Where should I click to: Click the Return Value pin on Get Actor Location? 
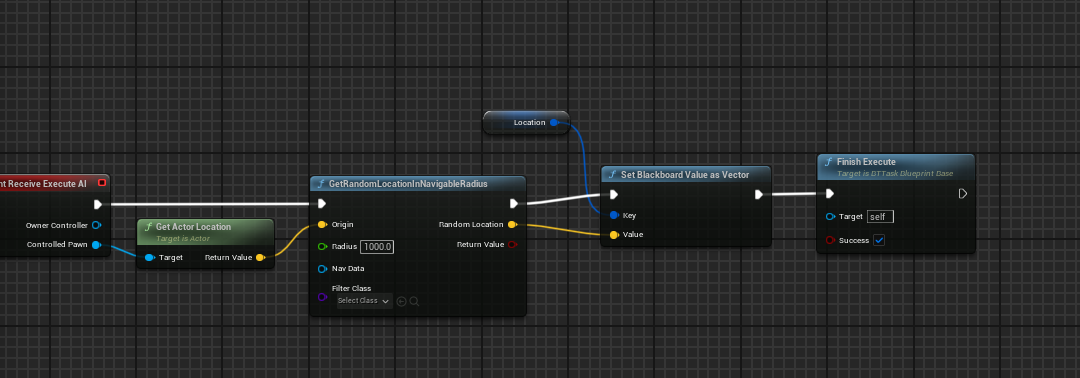pos(260,258)
